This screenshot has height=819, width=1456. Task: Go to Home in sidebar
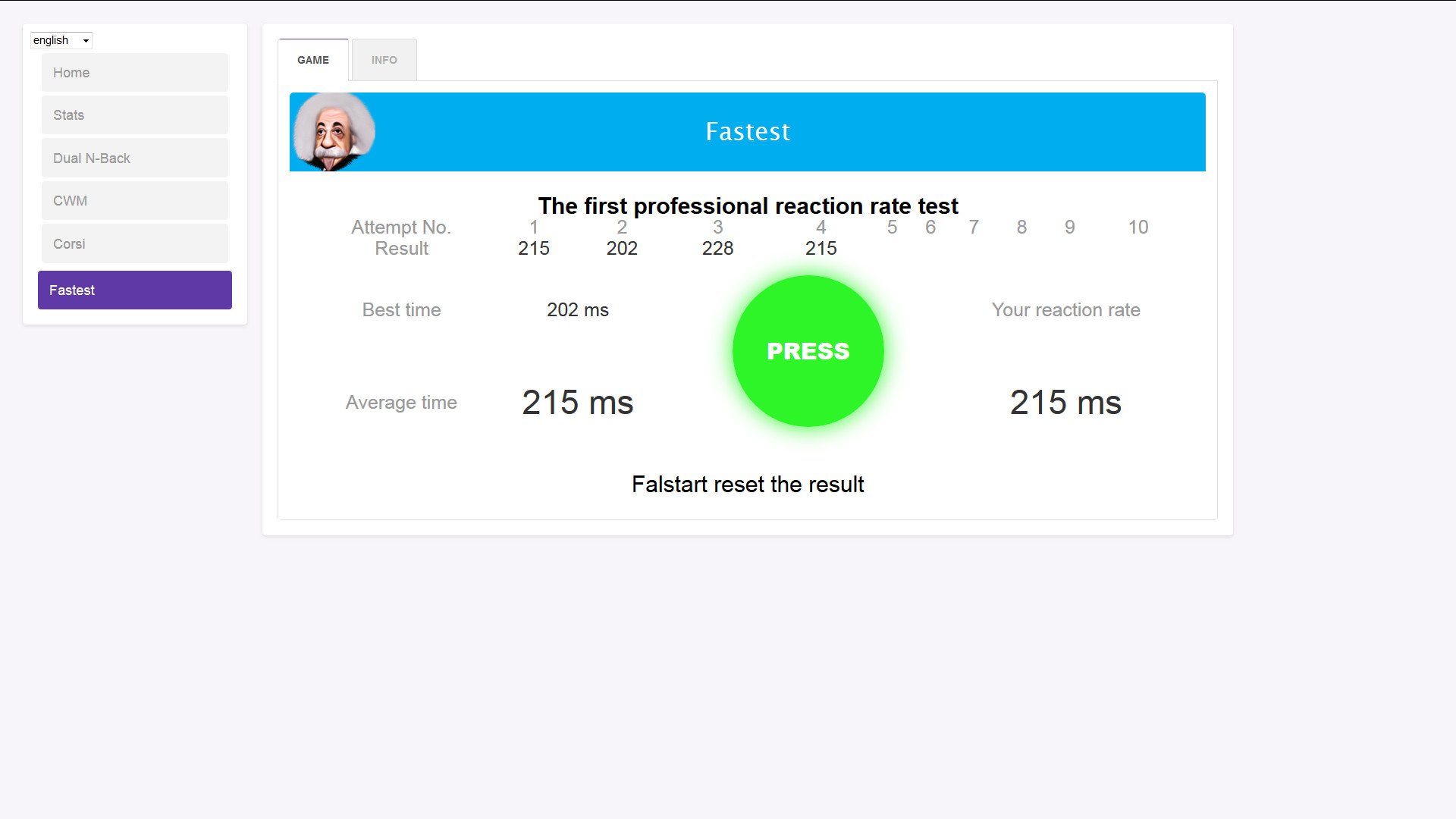pos(134,73)
